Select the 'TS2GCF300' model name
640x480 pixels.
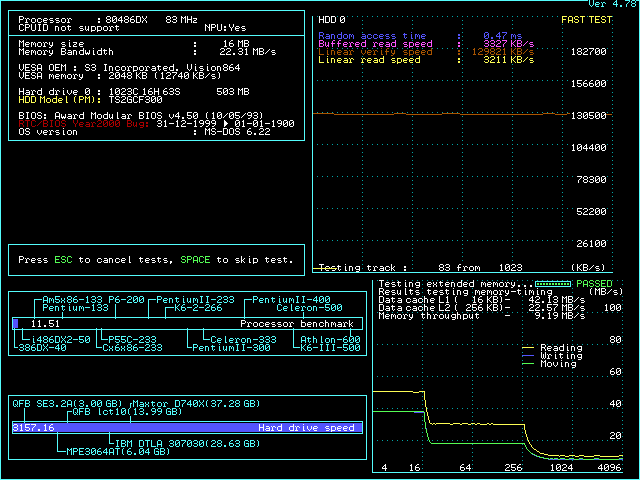[x=136, y=100]
